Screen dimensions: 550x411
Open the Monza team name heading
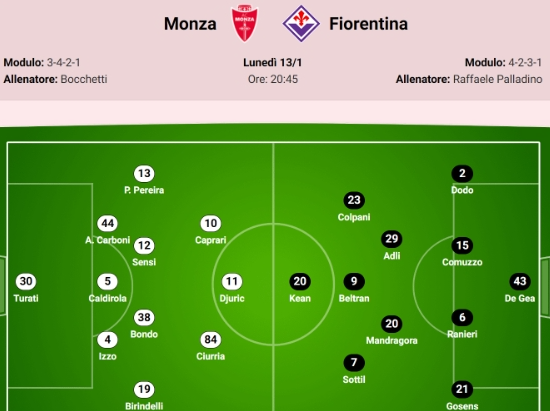[190, 24]
